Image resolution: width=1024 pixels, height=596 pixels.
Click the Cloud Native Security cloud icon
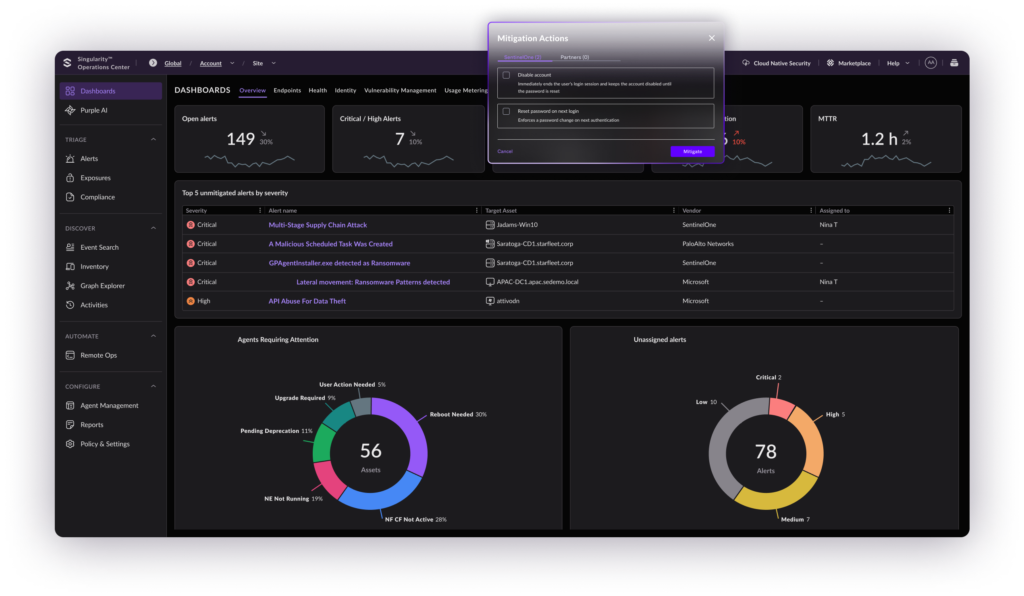746,63
